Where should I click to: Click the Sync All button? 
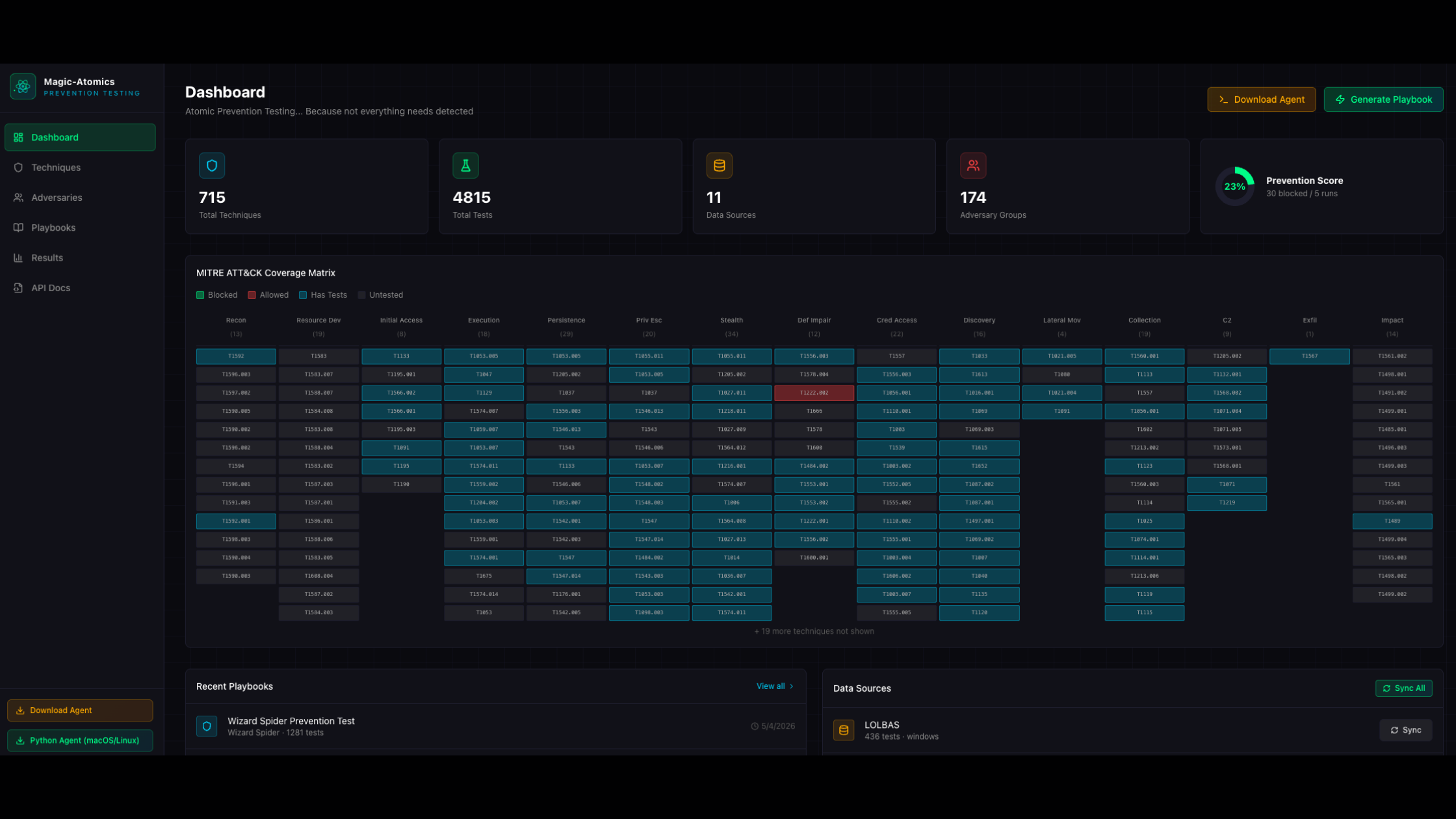pyautogui.click(x=1404, y=688)
